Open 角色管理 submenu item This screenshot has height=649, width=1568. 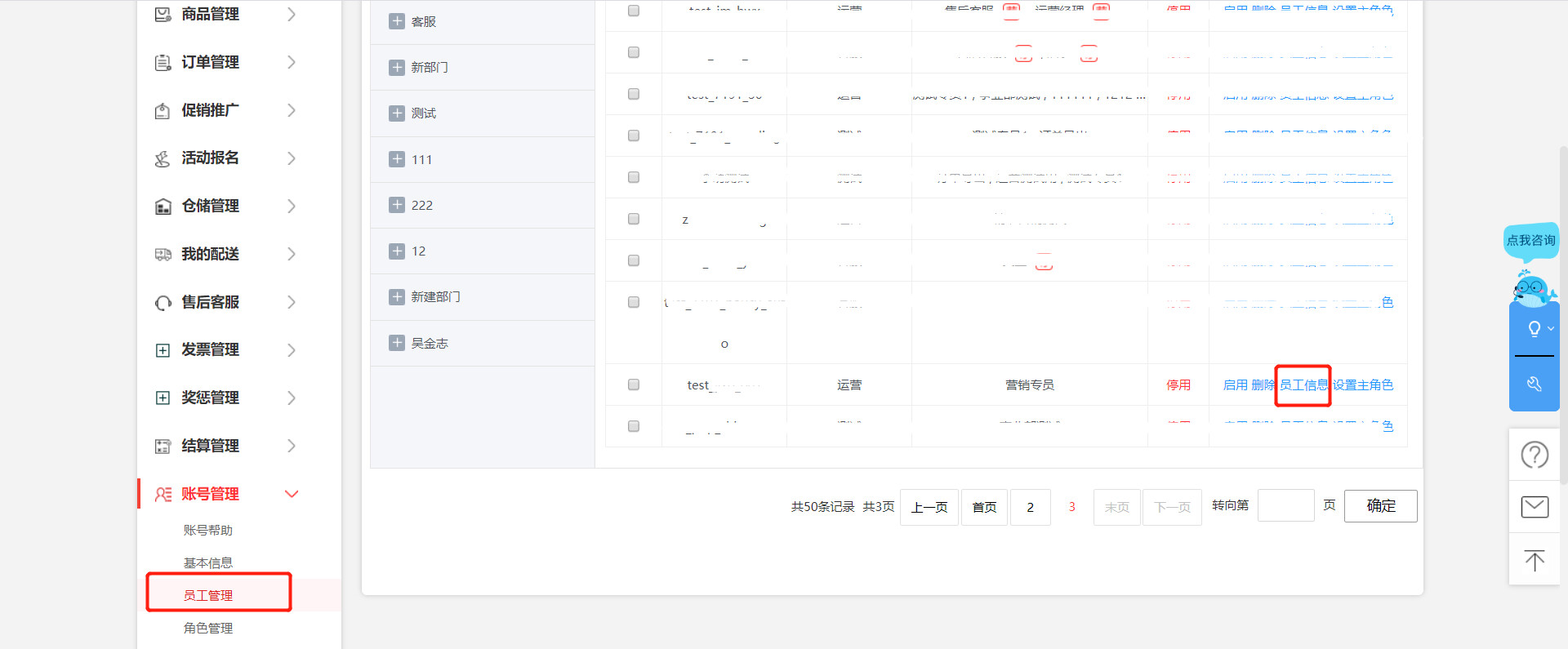[x=208, y=628]
